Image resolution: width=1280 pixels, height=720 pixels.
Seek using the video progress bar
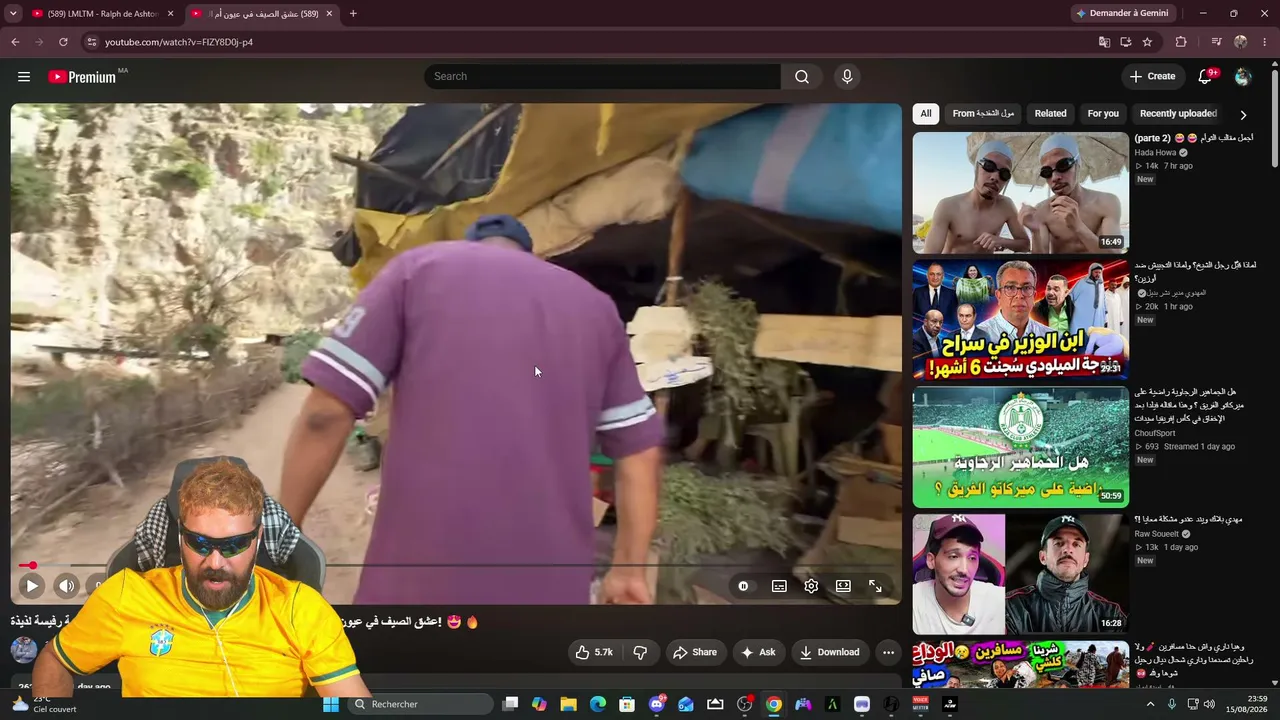(x=456, y=566)
